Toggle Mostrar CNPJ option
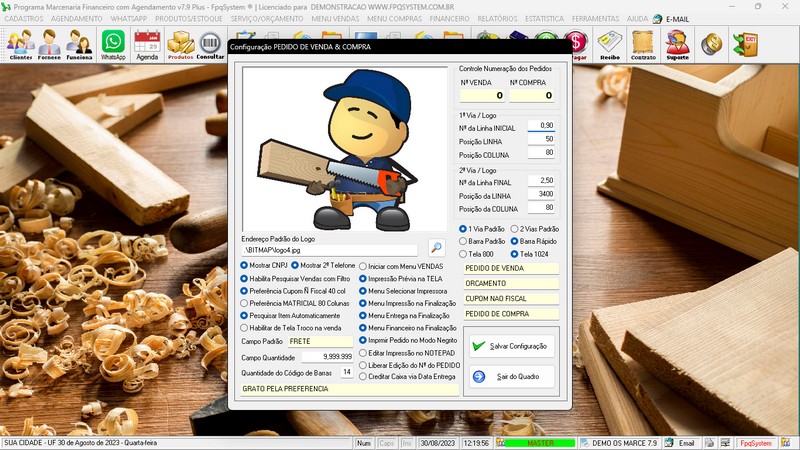This screenshot has width=800, height=450. [264, 265]
